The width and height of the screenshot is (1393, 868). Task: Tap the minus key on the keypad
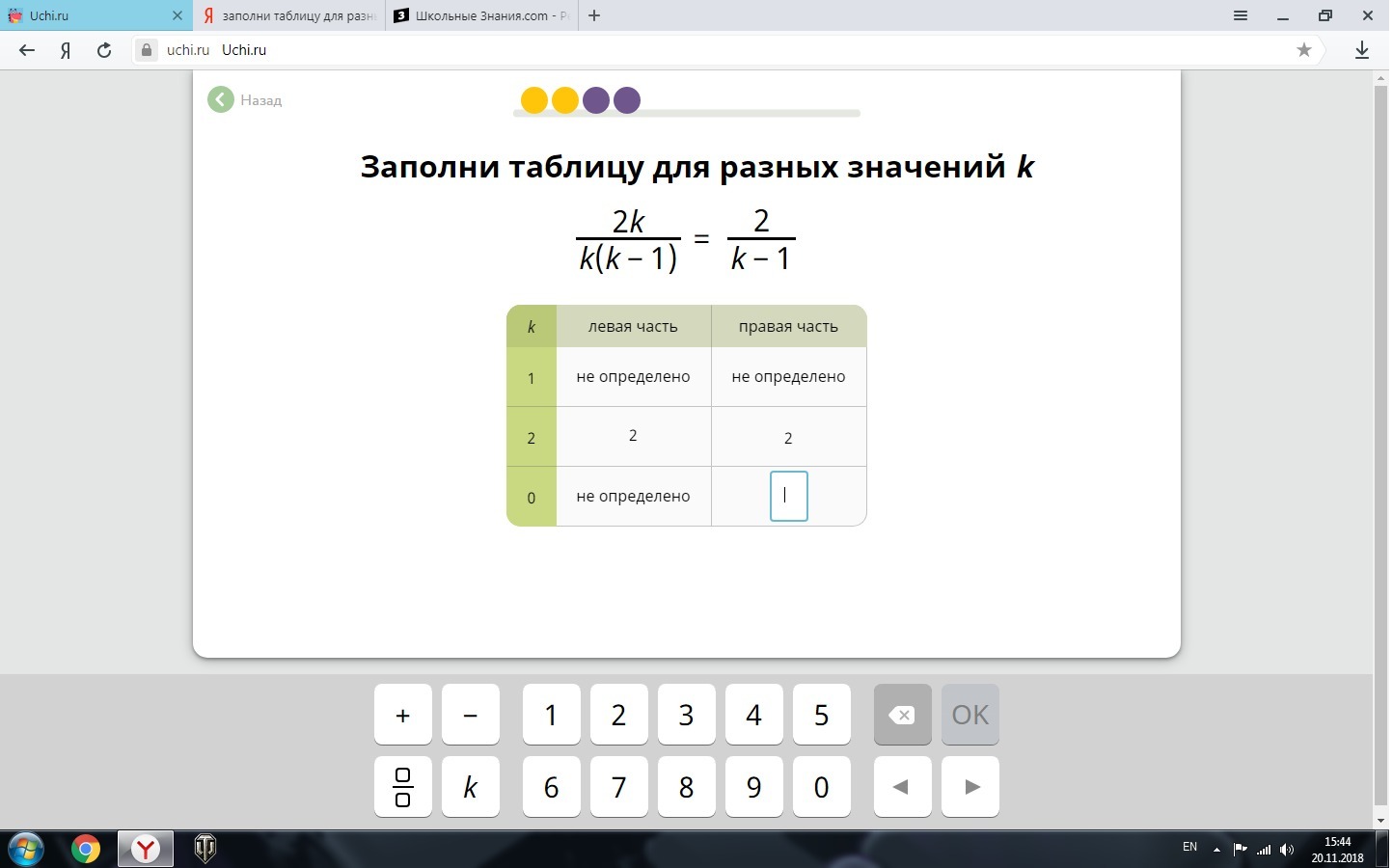[x=471, y=715]
